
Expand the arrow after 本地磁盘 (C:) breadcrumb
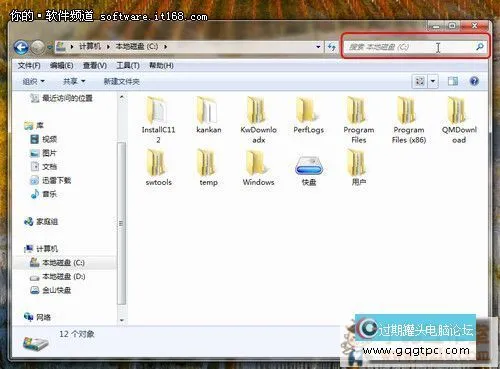coord(165,47)
